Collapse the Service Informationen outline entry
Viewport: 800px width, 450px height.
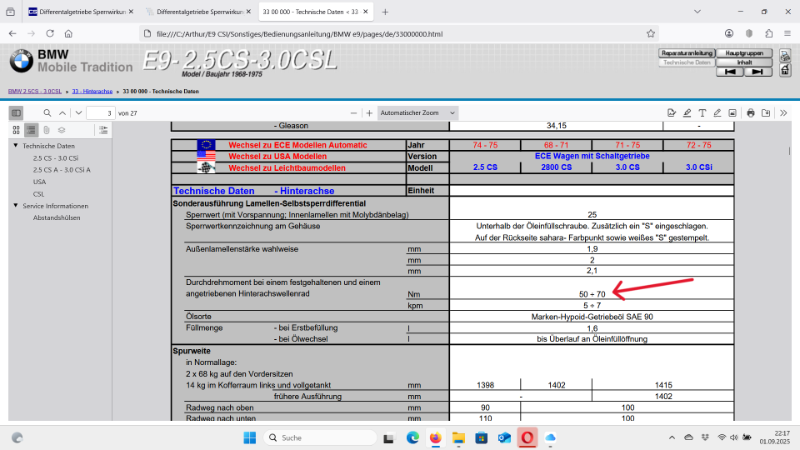pyautogui.click(x=15, y=206)
